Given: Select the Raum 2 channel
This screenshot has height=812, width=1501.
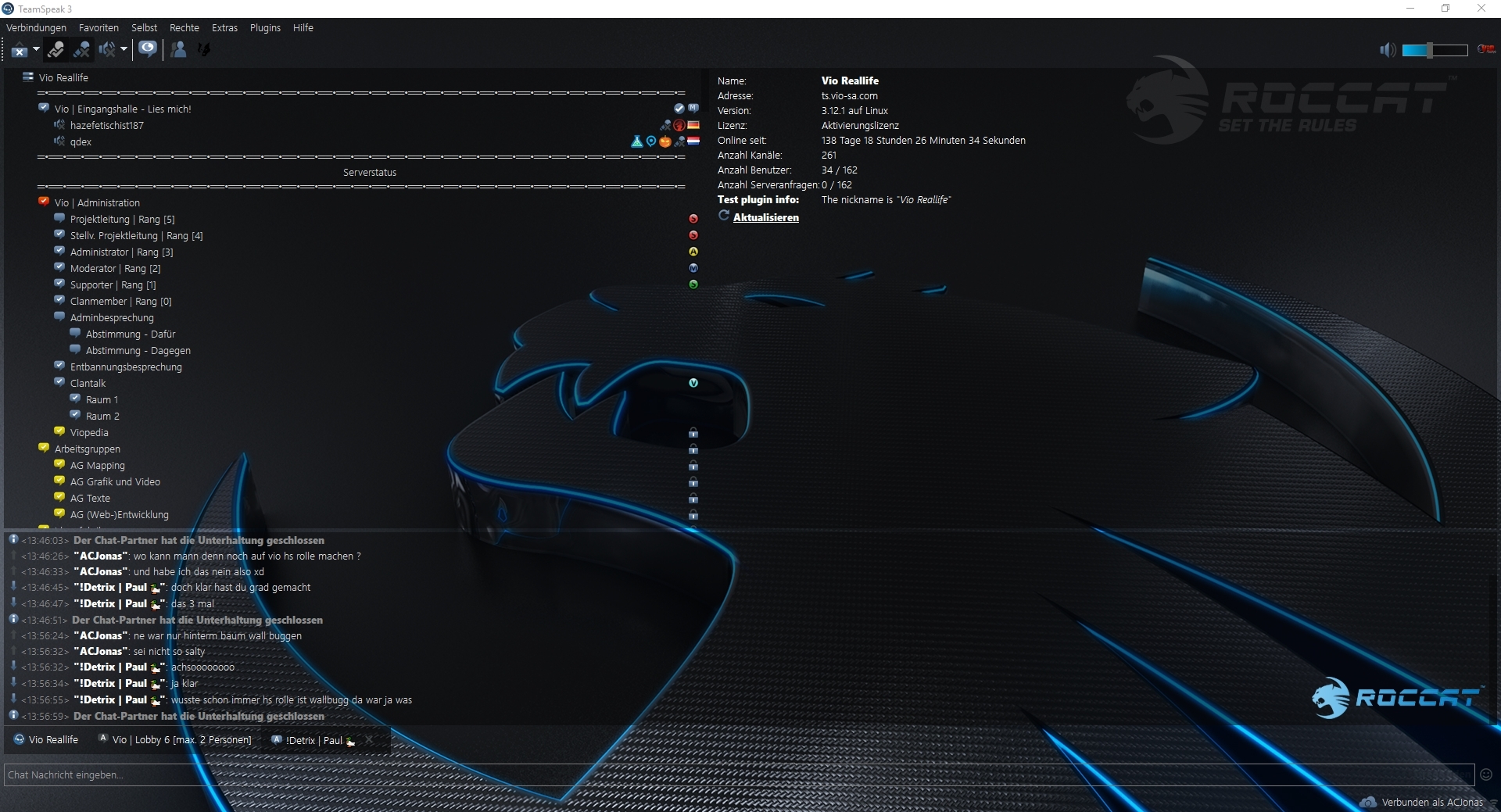Looking at the screenshot, I should tap(102, 417).
